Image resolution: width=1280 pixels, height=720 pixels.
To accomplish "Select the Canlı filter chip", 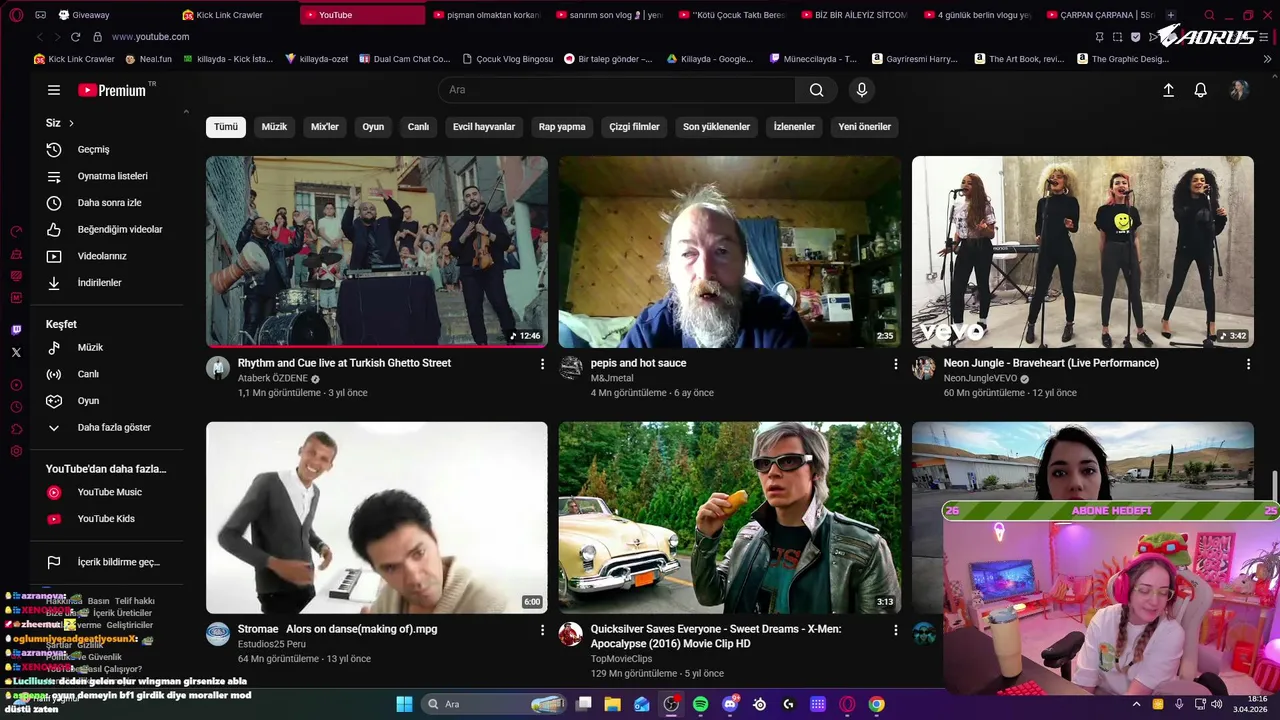I will tap(418, 127).
